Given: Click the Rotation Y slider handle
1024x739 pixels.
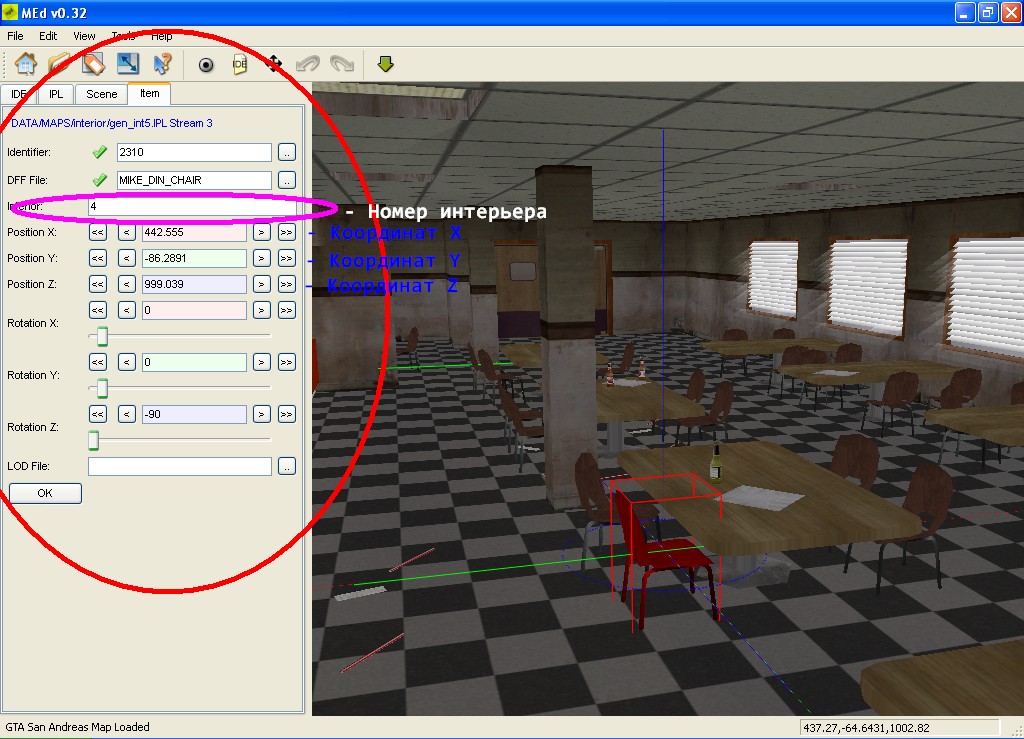Looking at the screenshot, I should (x=103, y=388).
